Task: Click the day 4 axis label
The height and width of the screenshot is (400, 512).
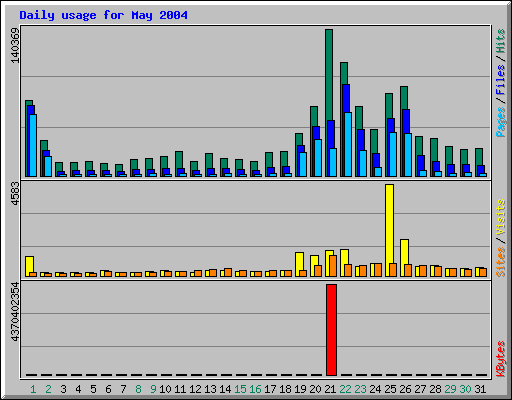Action: (x=78, y=389)
